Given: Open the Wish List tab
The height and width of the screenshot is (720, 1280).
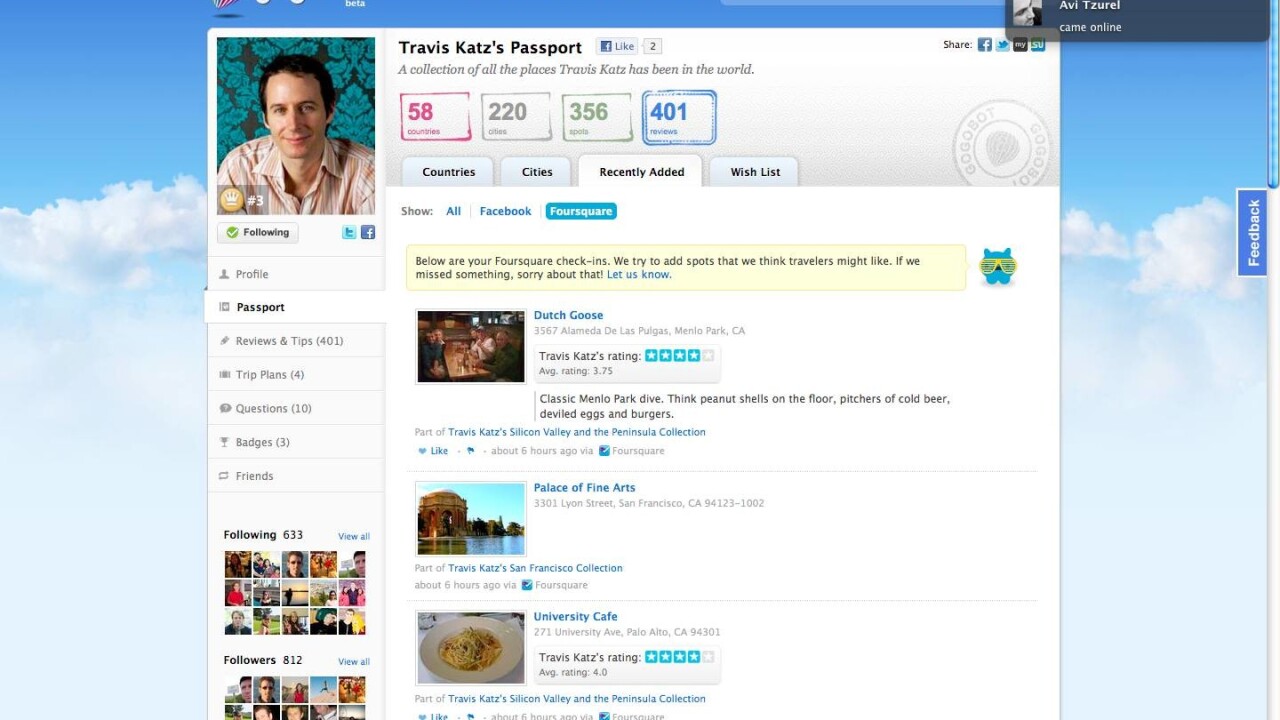Looking at the screenshot, I should [x=755, y=172].
